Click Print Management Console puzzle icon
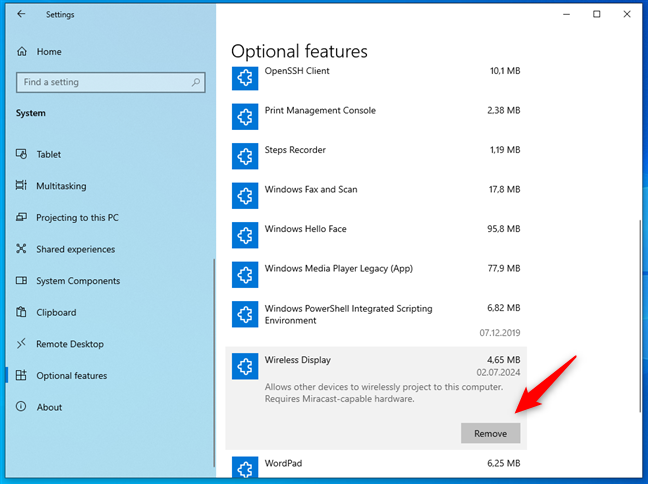648x484 pixels. tap(245, 117)
